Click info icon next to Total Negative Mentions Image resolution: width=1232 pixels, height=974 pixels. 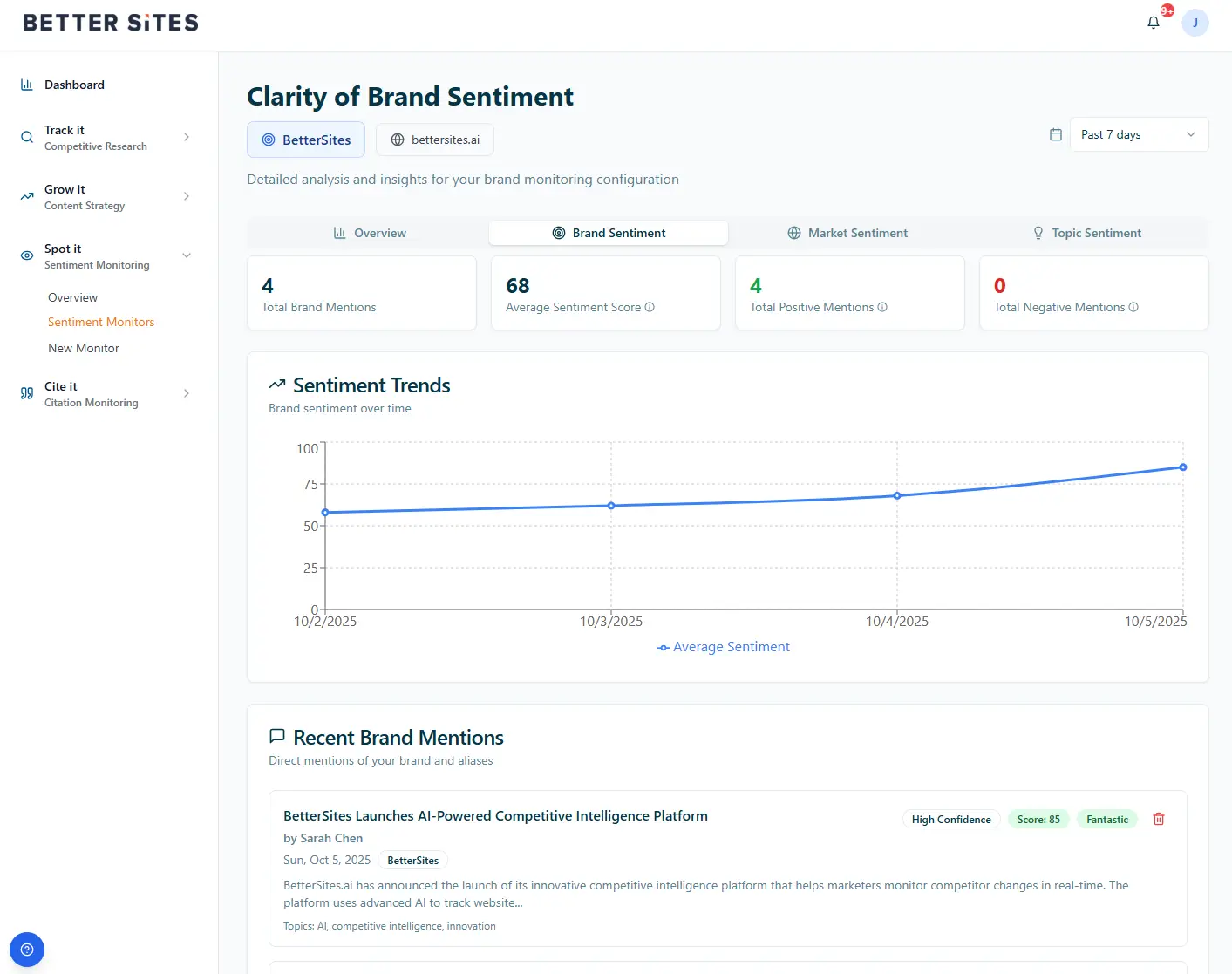pos(1133,307)
